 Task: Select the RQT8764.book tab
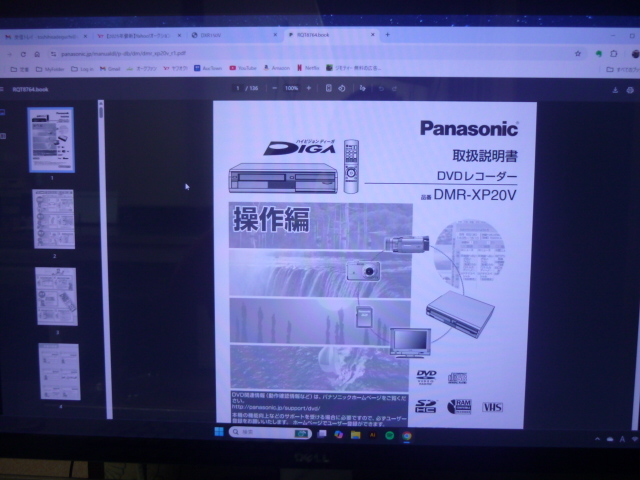pos(331,35)
